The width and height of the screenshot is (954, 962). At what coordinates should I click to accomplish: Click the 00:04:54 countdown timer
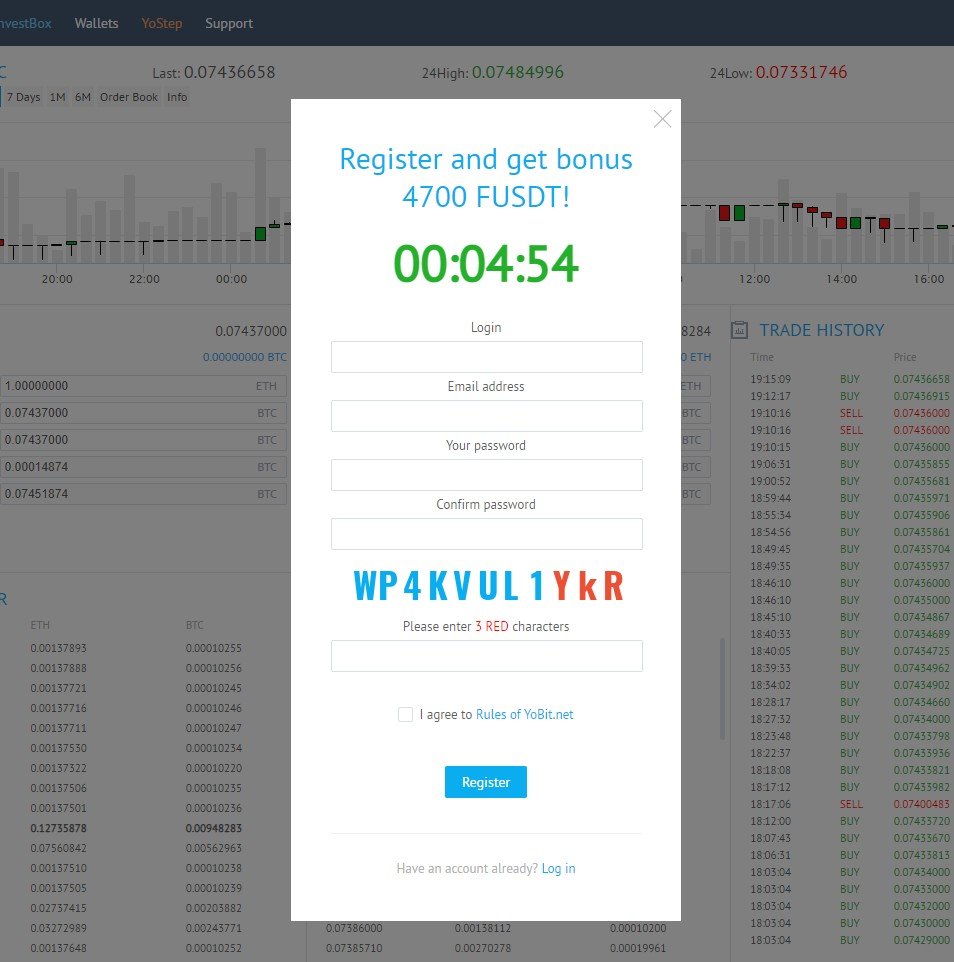click(x=486, y=264)
